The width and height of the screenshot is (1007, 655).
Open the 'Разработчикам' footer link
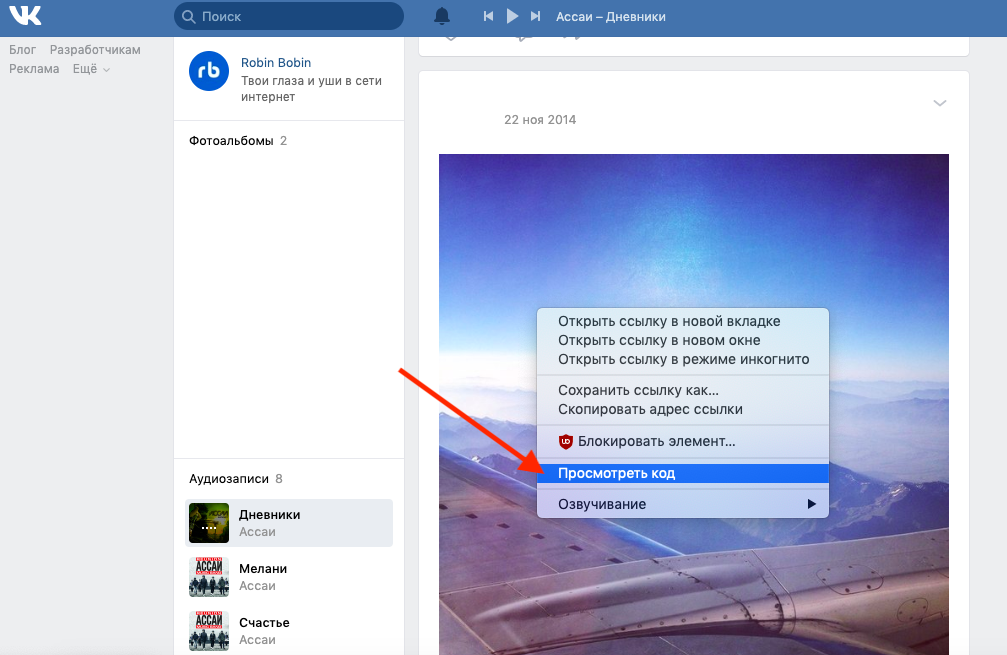95,50
